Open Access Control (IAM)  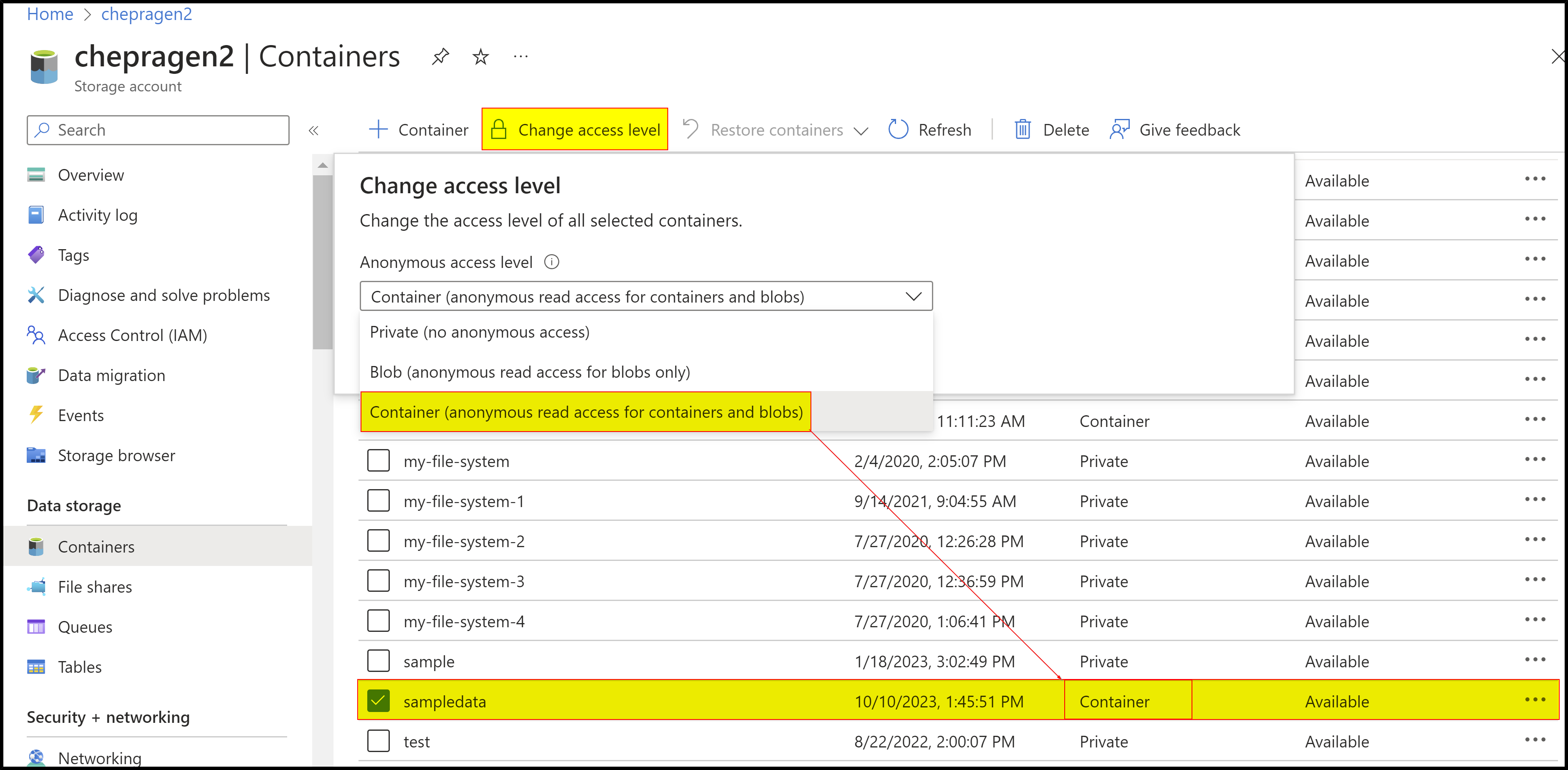click(133, 335)
